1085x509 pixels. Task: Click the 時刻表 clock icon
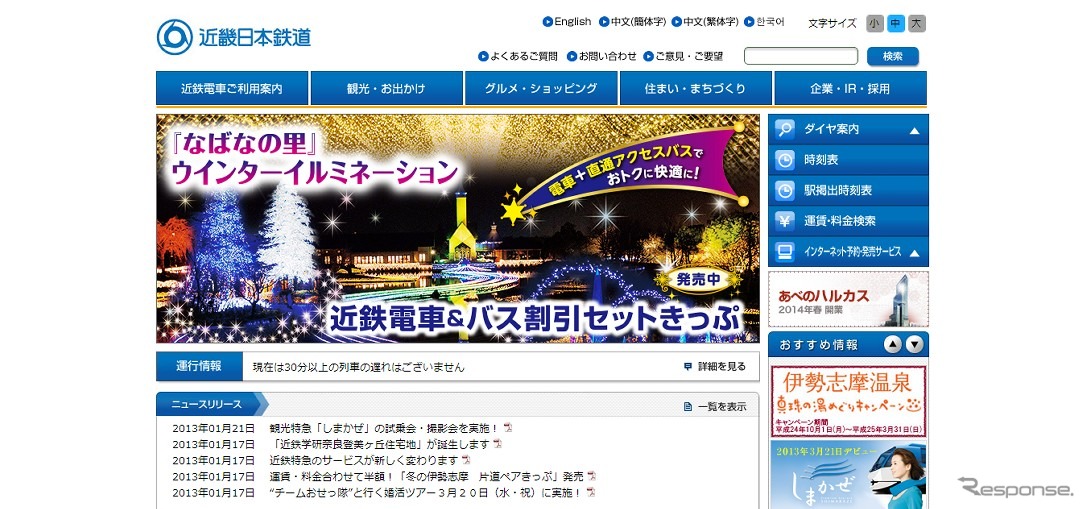pyautogui.click(x=785, y=160)
